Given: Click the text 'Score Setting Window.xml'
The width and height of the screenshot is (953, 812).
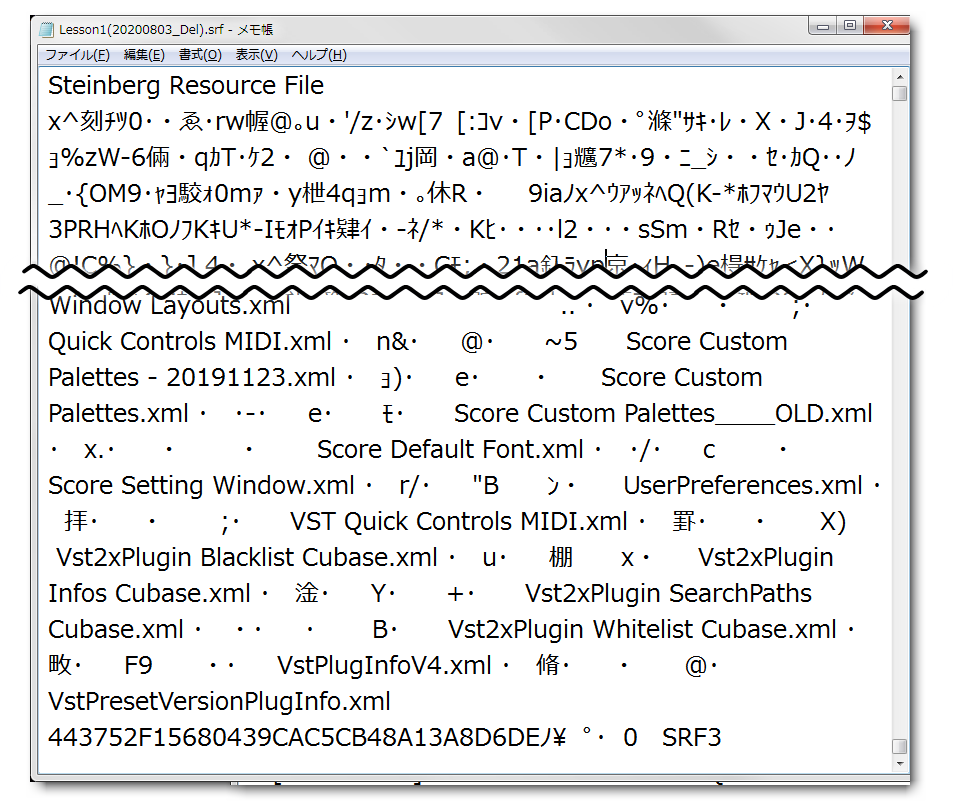Looking at the screenshot, I should coord(201,486).
